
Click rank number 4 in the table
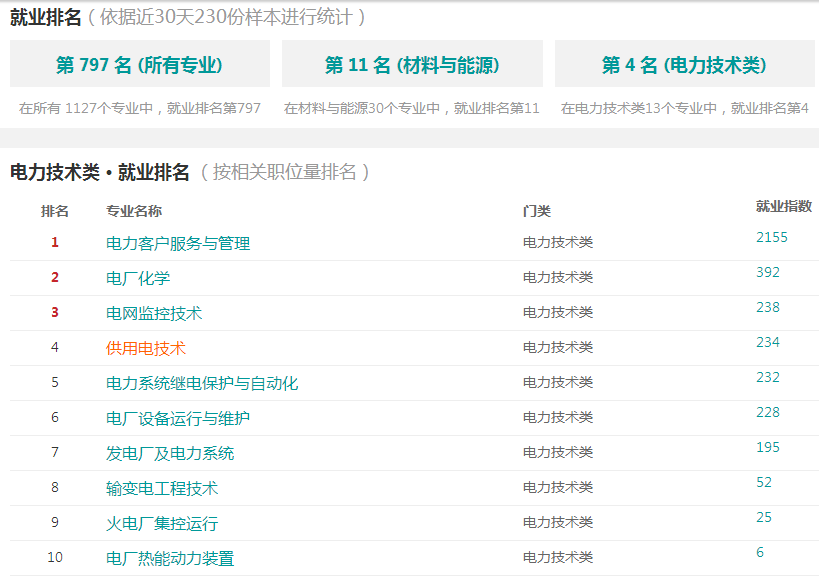pos(55,347)
